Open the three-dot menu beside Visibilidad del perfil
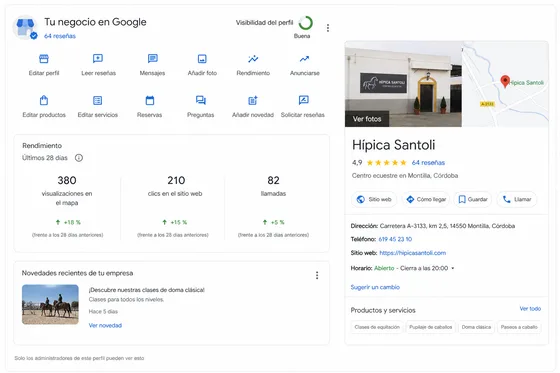 pyautogui.click(x=328, y=28)
